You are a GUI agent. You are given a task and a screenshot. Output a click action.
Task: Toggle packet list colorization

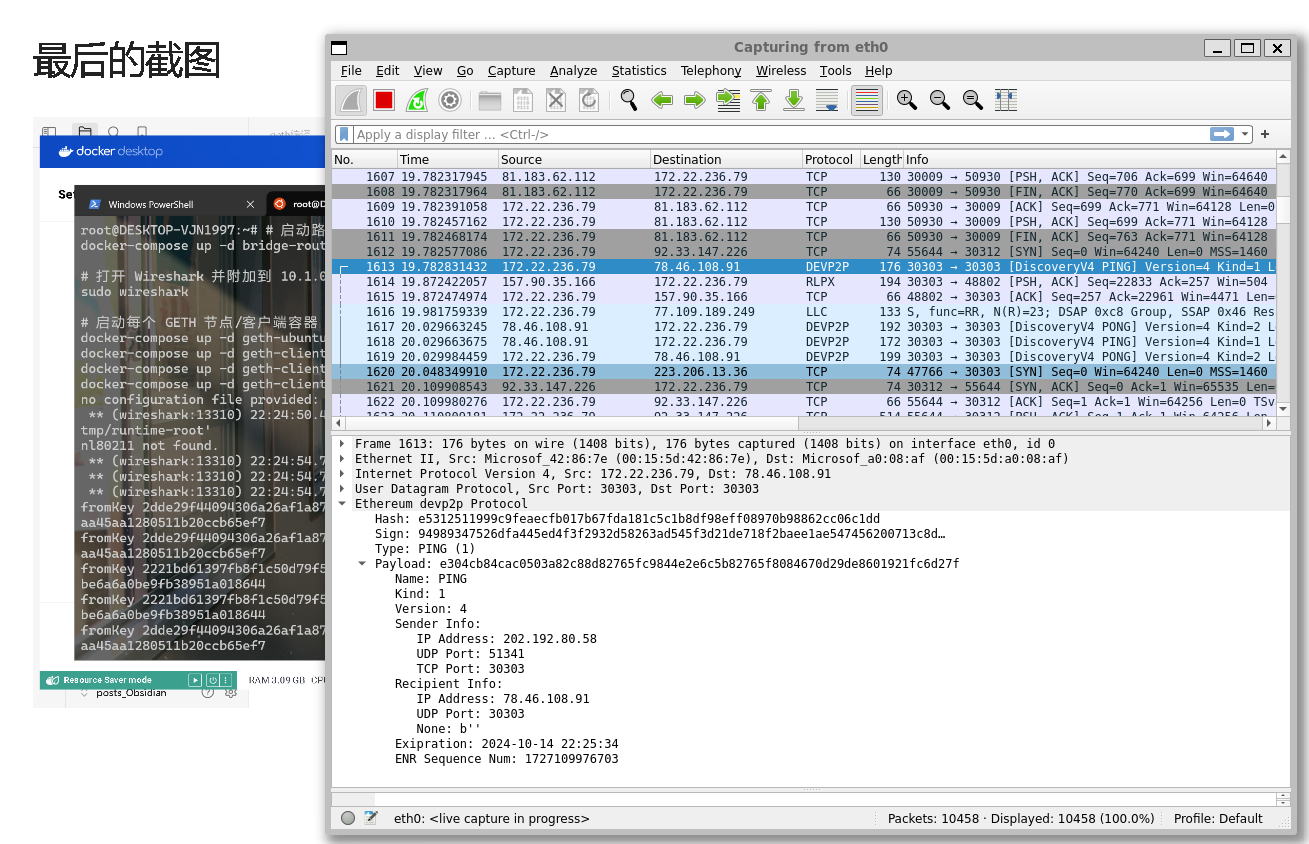point(867,100)
